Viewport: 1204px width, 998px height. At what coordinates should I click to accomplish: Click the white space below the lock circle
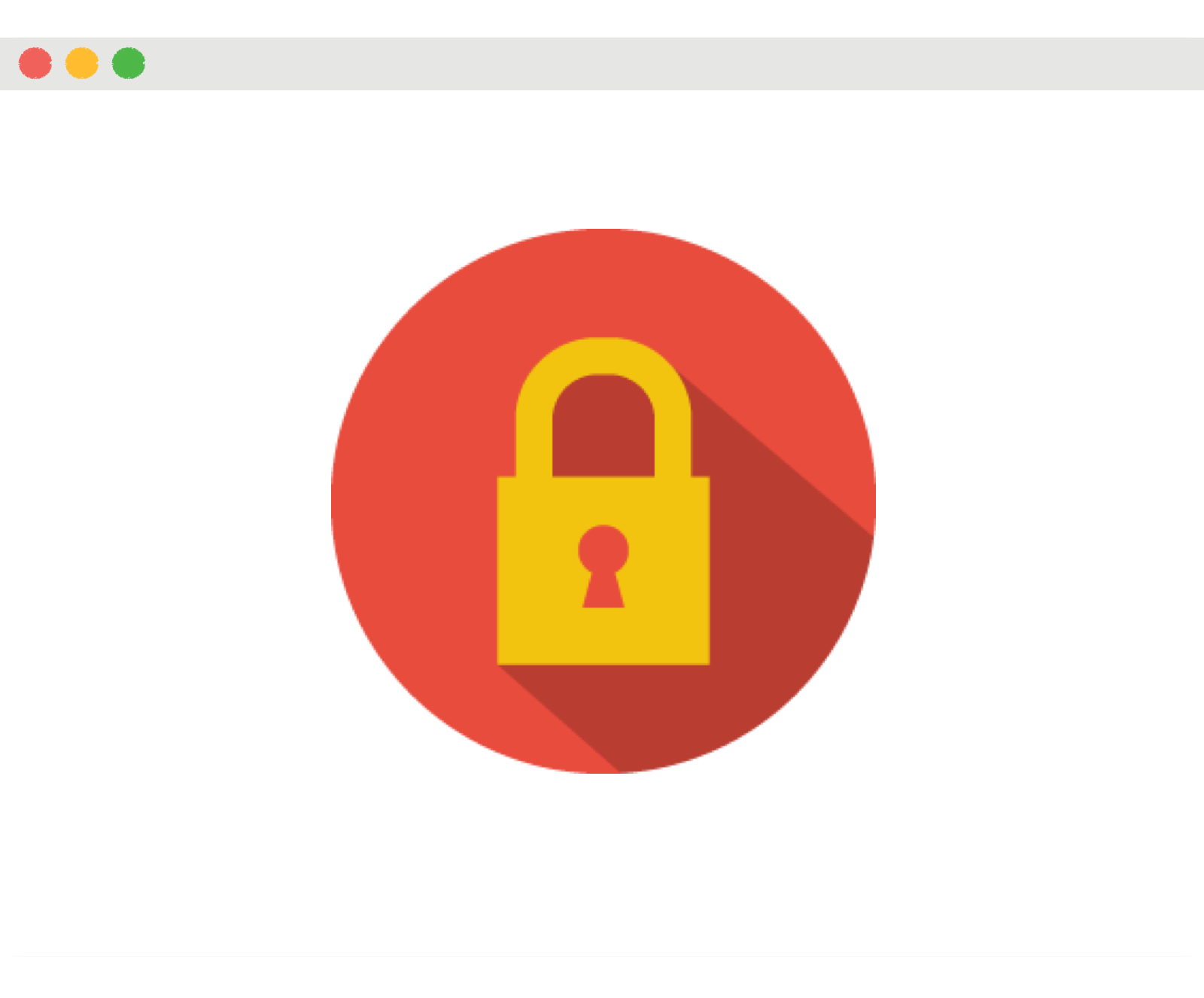[602, 866]
